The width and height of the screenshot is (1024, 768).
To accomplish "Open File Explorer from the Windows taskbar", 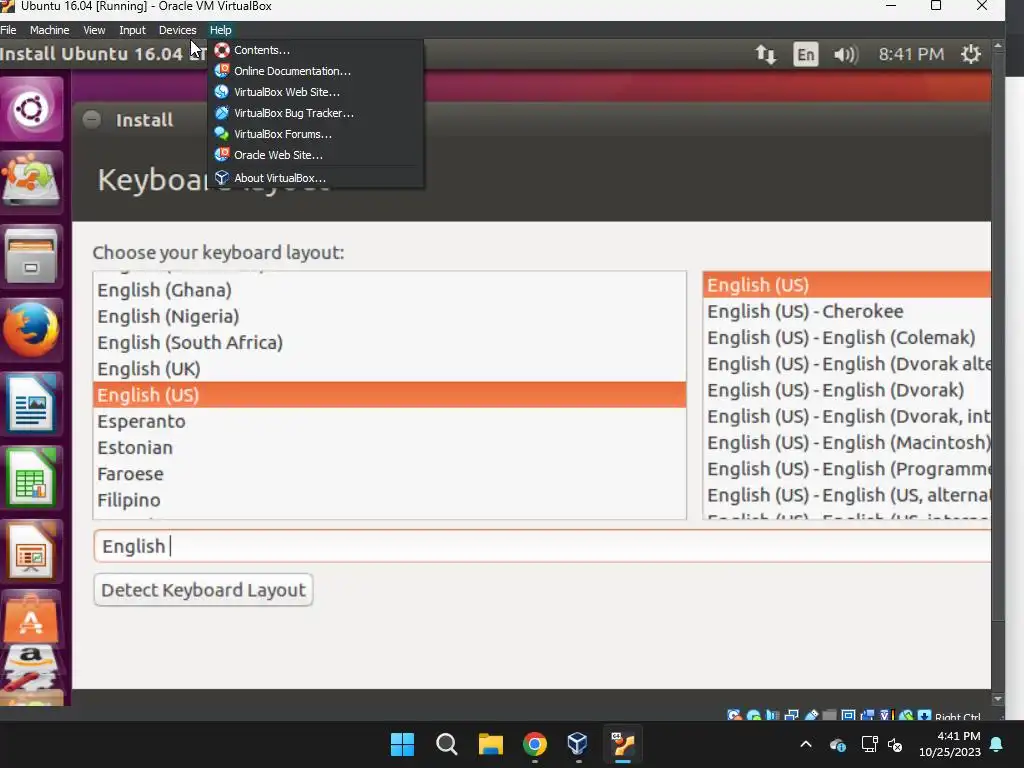I will (x=490, y=744).
